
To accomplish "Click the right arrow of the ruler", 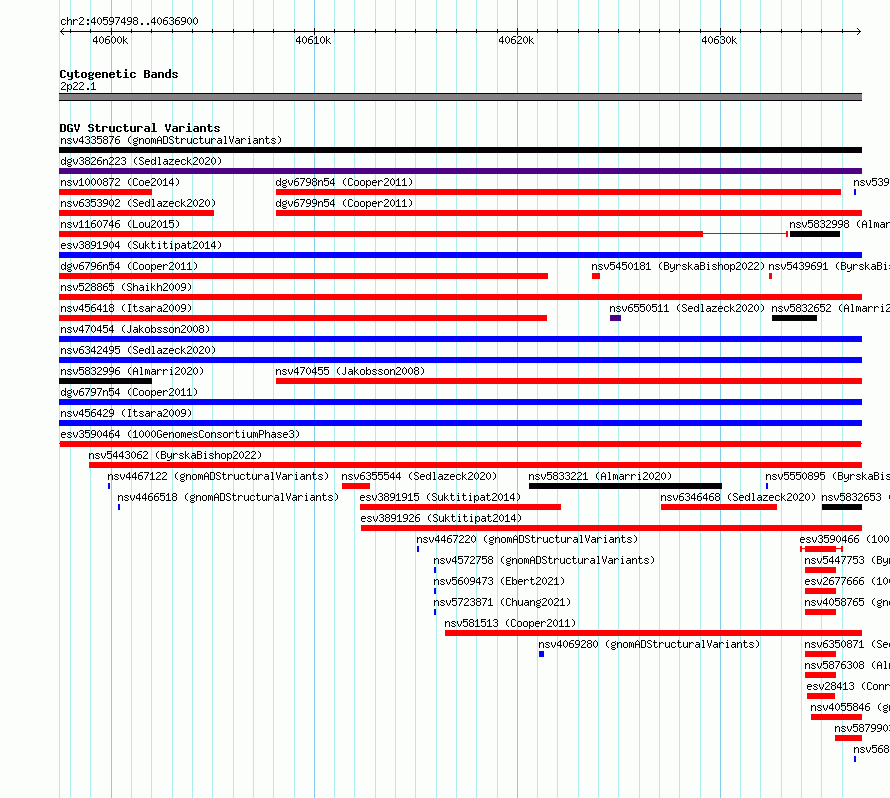I will click(x=858, y=32).
